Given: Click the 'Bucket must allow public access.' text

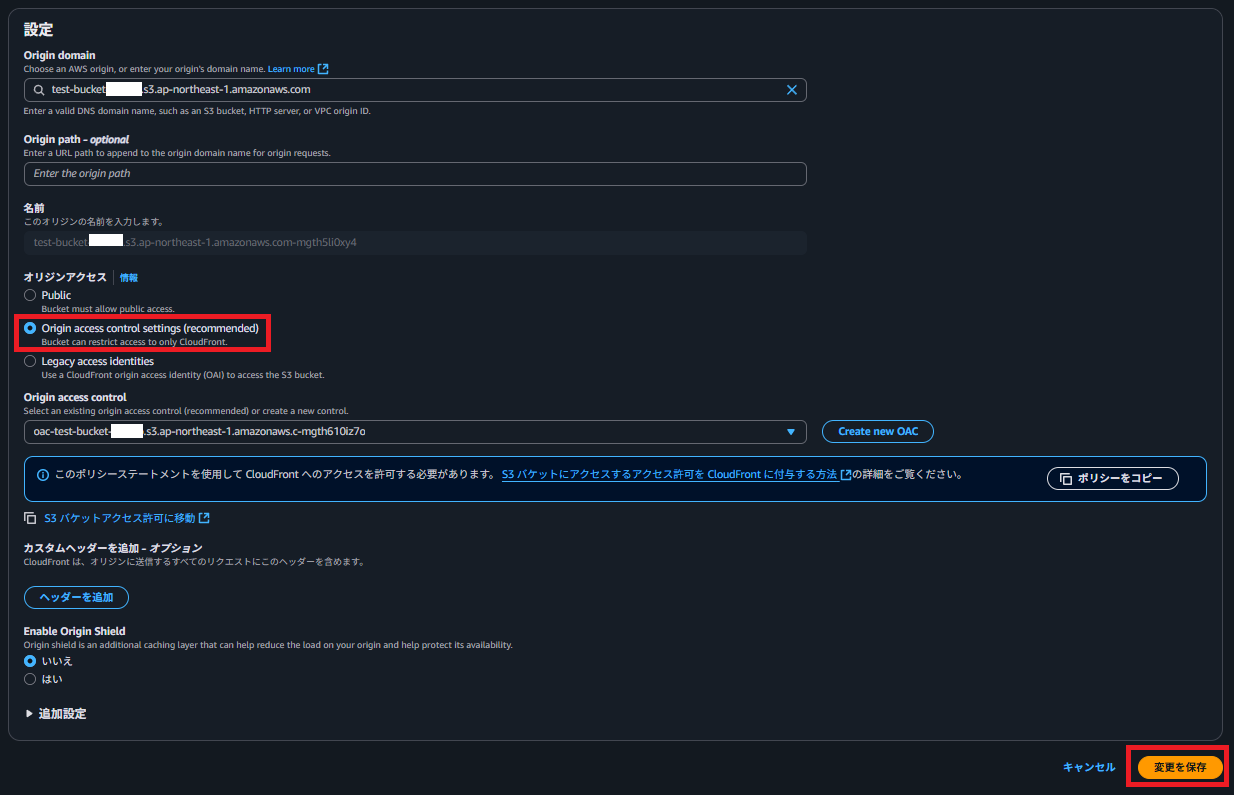Looking at the screenshot, I should (x=108, y=310).
